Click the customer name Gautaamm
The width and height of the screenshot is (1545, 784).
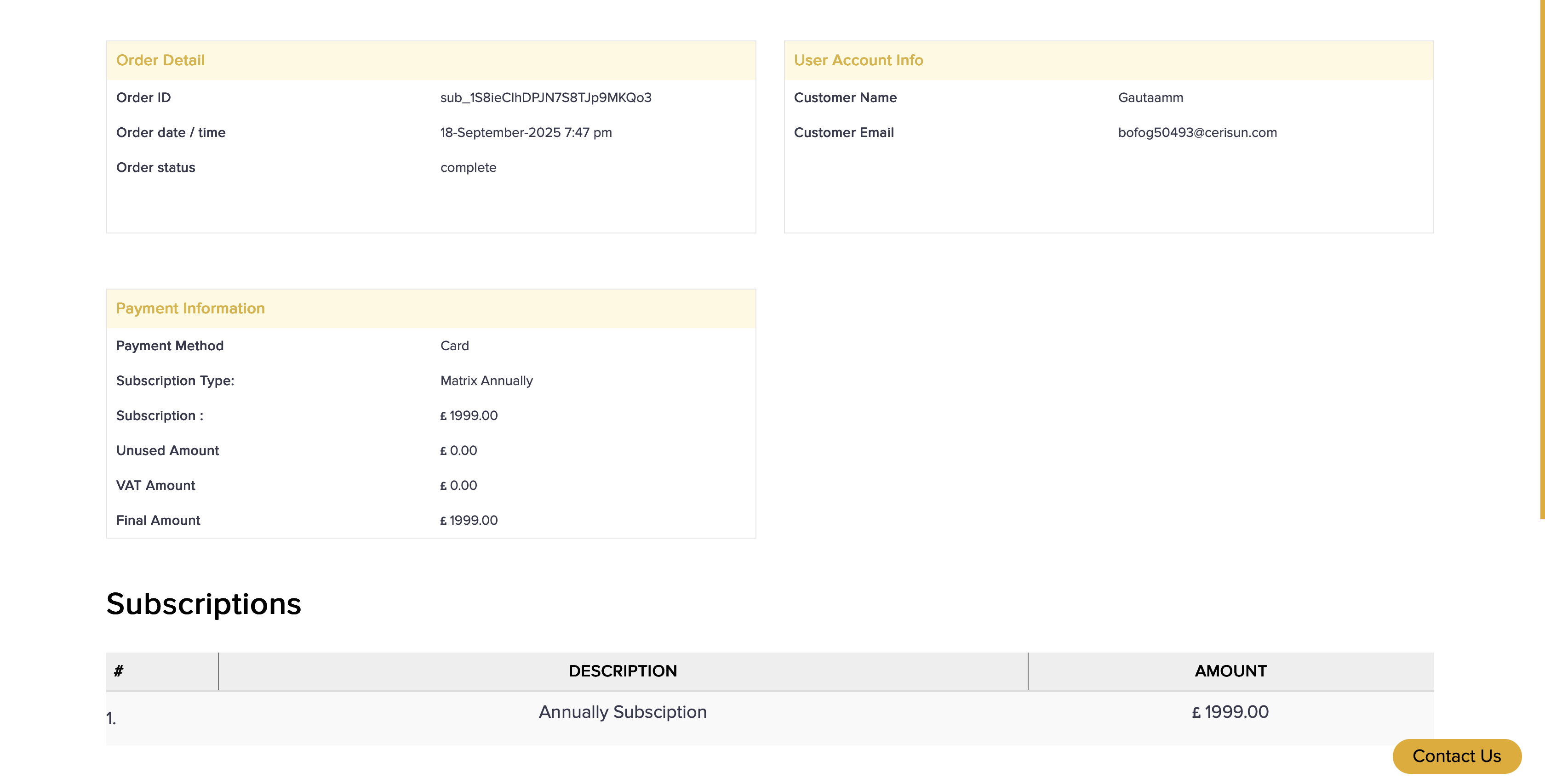click(1150, 98)
